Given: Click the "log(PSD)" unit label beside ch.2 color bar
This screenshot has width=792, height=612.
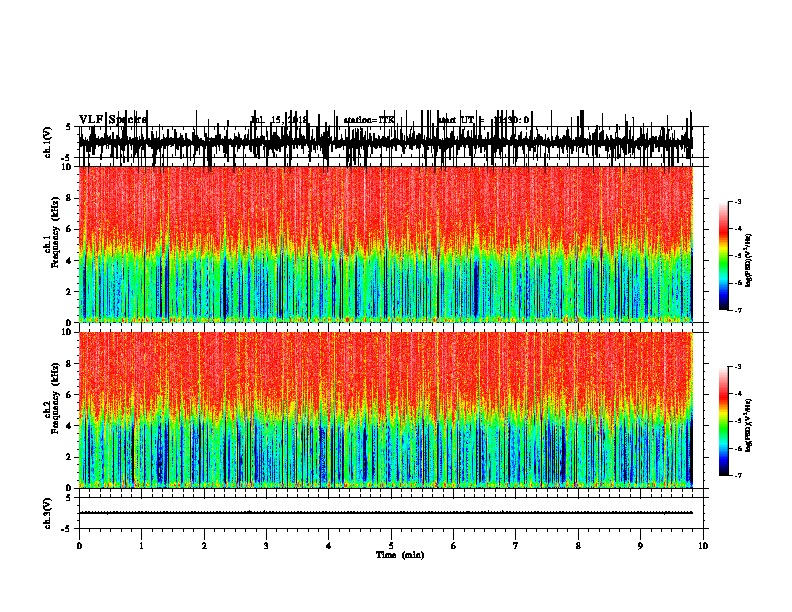Looking at the screenshot, I should point(748,425).
